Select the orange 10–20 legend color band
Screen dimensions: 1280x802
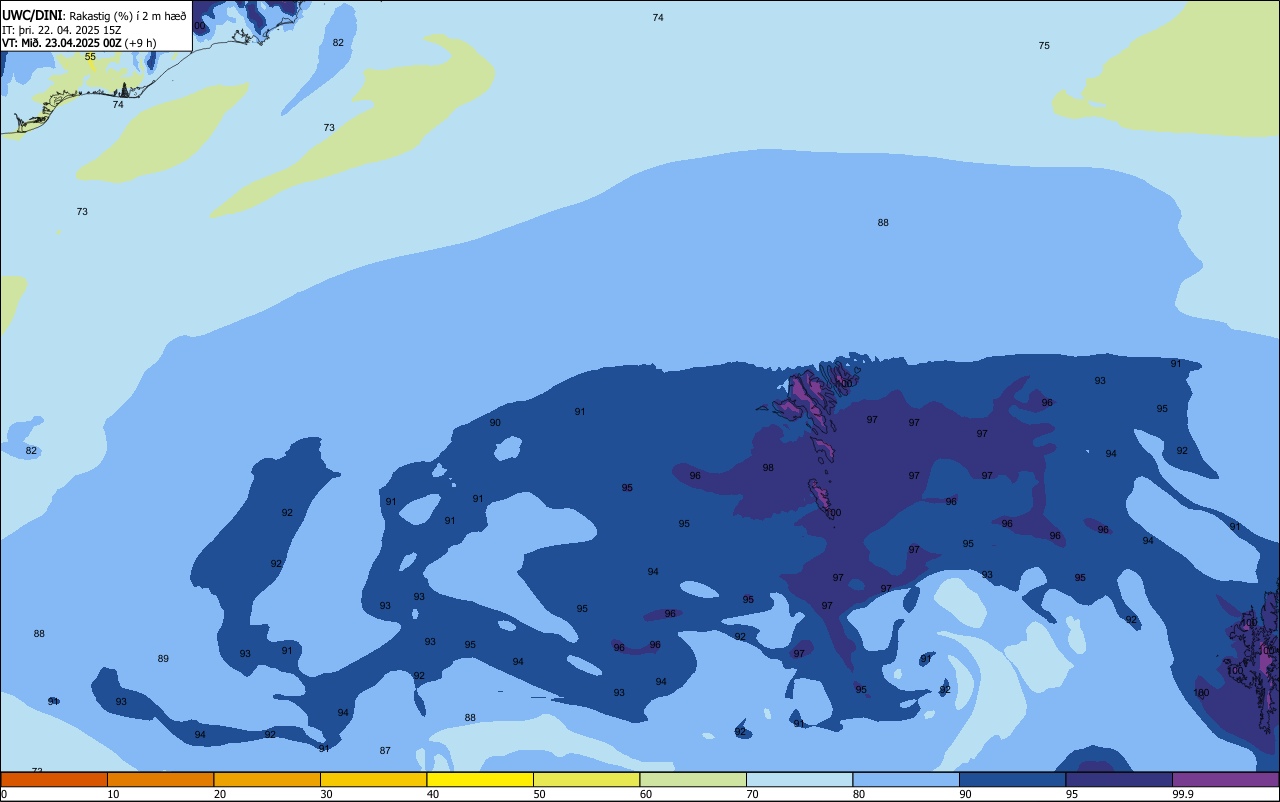[160, 779]
